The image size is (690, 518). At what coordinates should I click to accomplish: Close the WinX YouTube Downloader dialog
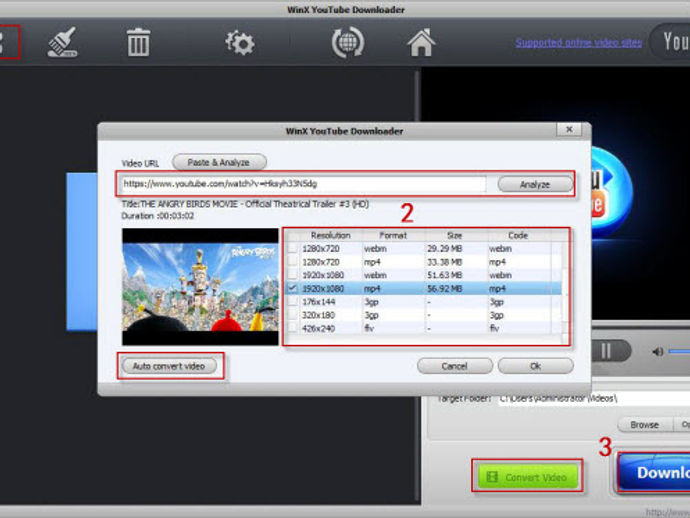tap(569, 129)
